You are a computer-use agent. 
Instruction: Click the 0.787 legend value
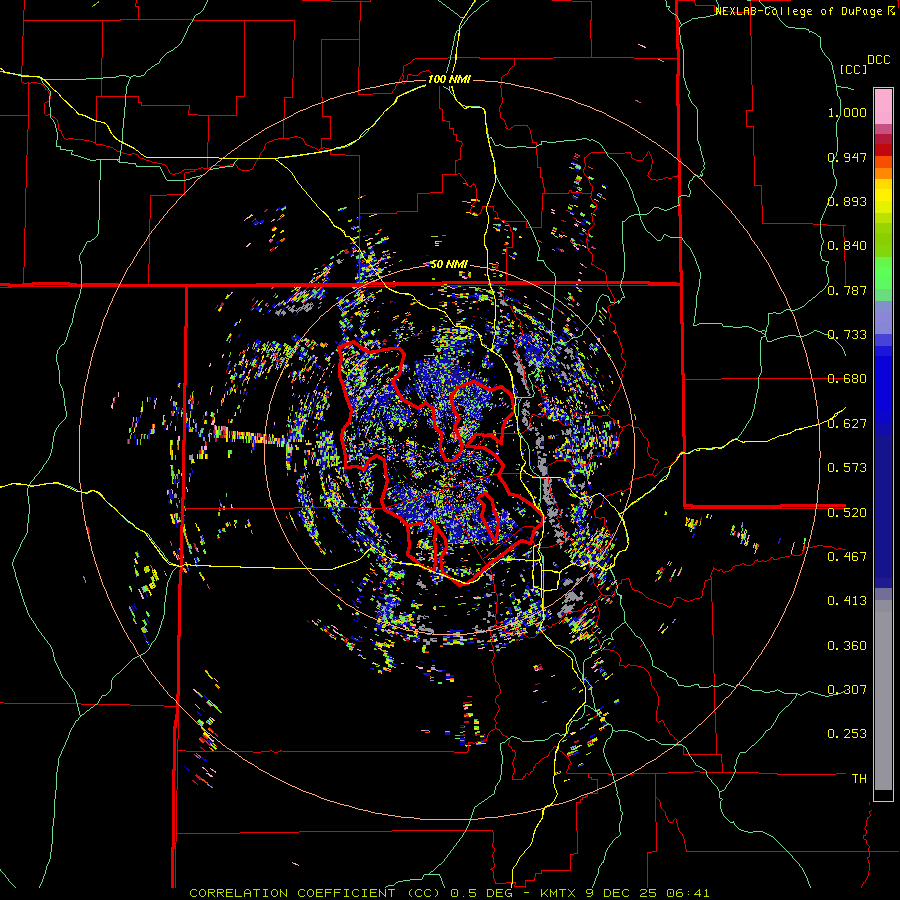click(x=847, y=290)
